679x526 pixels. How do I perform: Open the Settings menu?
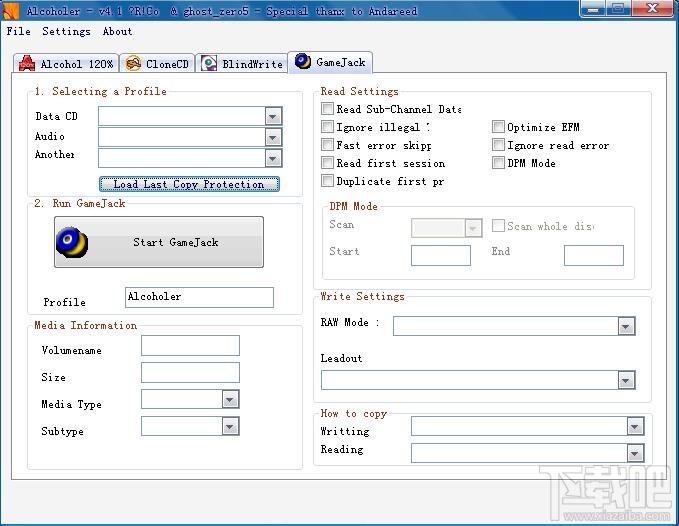tap(66, 31)
